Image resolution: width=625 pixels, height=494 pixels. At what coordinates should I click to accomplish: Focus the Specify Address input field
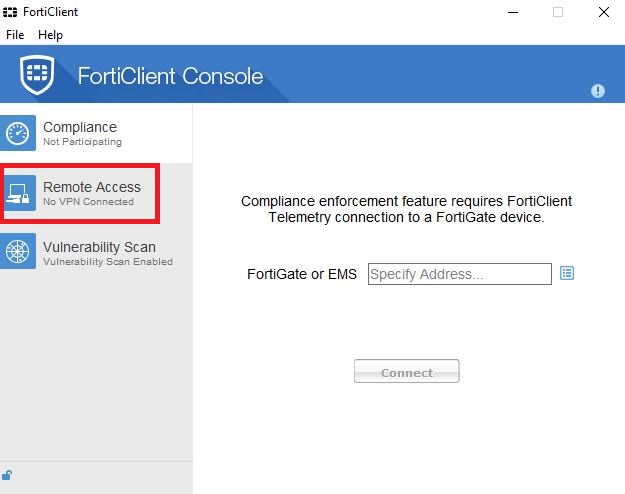pyautogui.click(x=459, y=274)
